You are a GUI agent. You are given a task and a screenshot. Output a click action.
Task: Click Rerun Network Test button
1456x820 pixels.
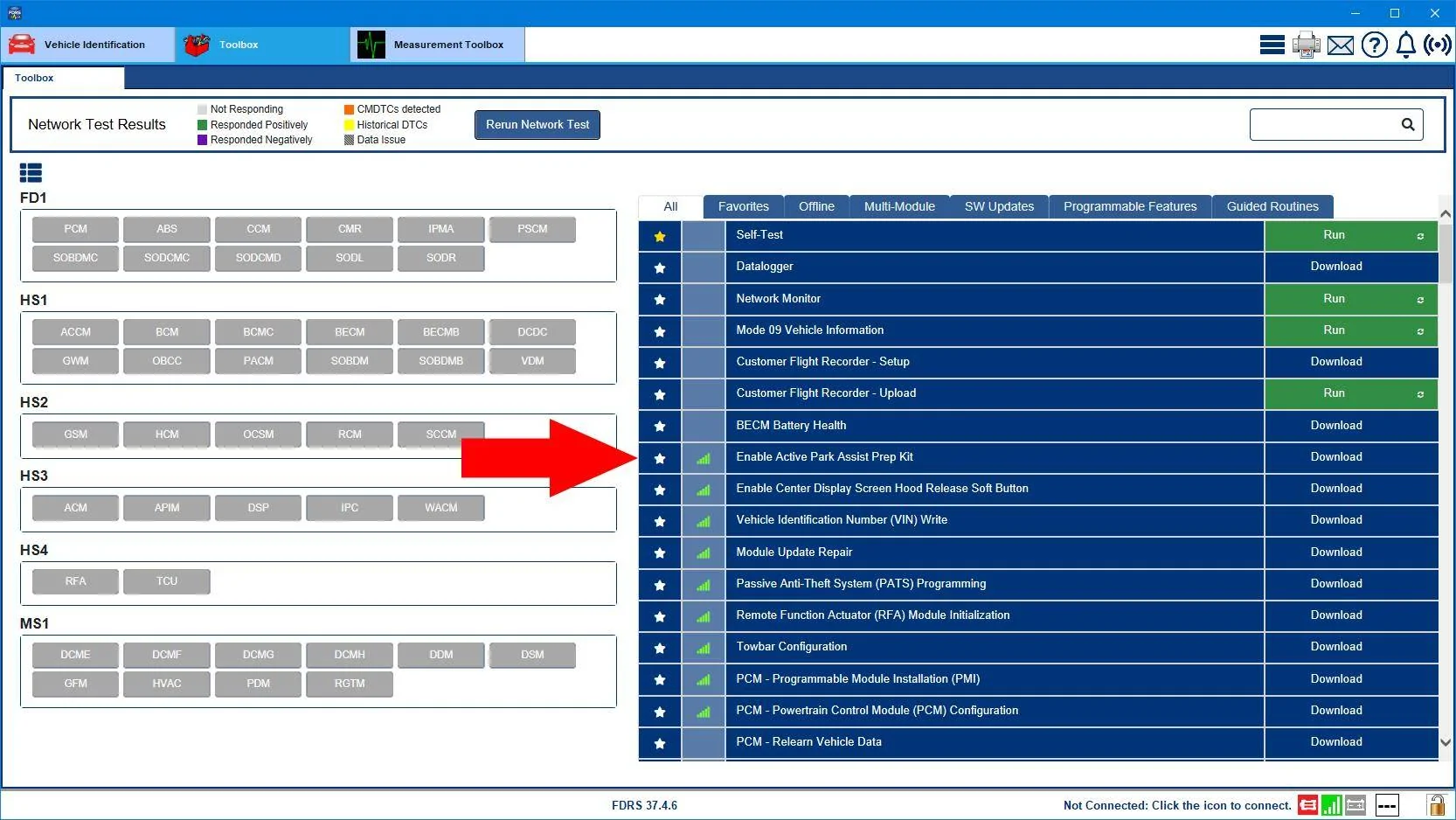click(x=537, y=124)
